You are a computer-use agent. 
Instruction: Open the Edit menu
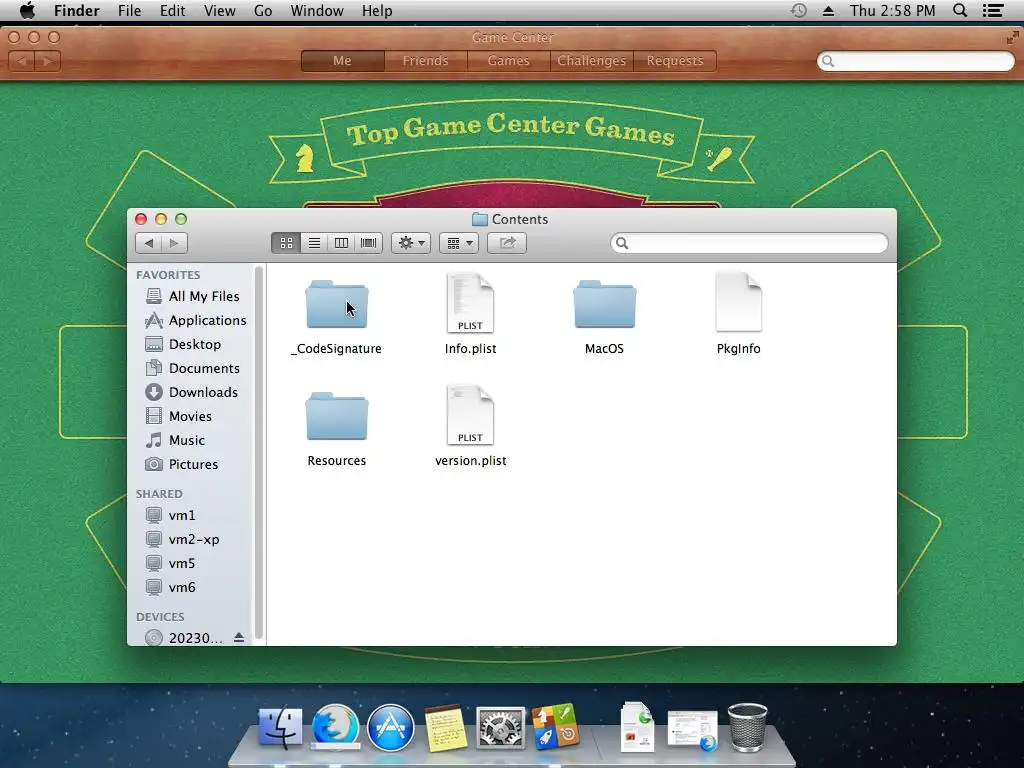(x=172, y=10)
